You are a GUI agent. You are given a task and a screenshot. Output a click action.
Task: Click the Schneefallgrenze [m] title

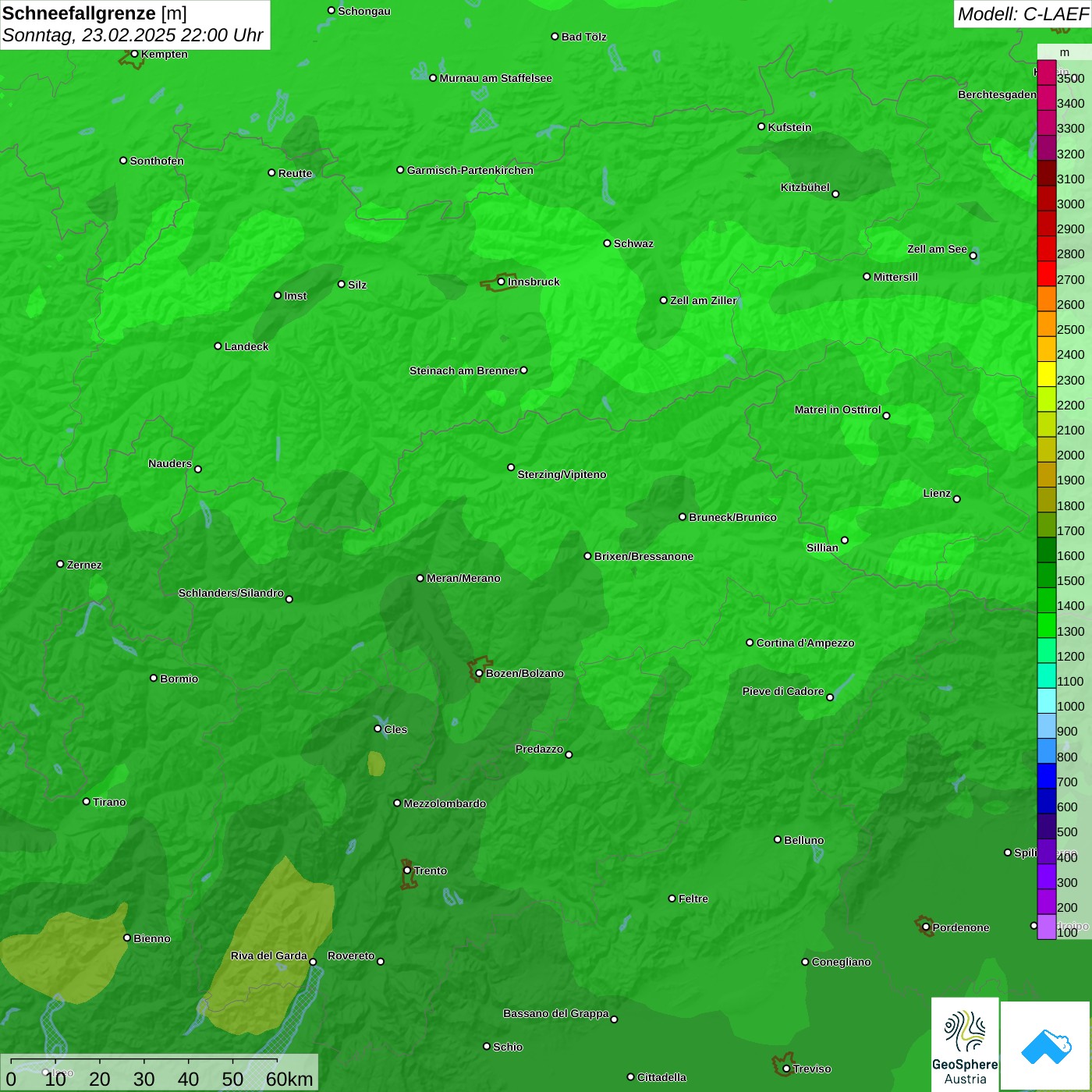pos(94,13)
